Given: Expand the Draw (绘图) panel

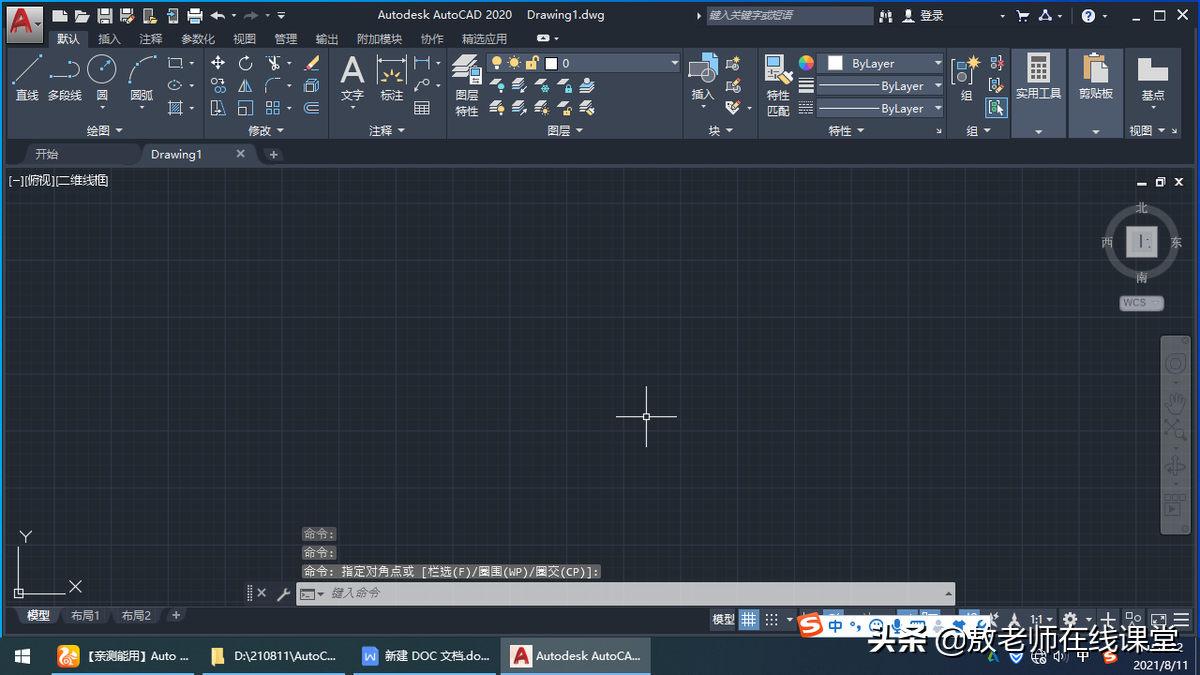Looking at the screenshot, I should point(104,131).
